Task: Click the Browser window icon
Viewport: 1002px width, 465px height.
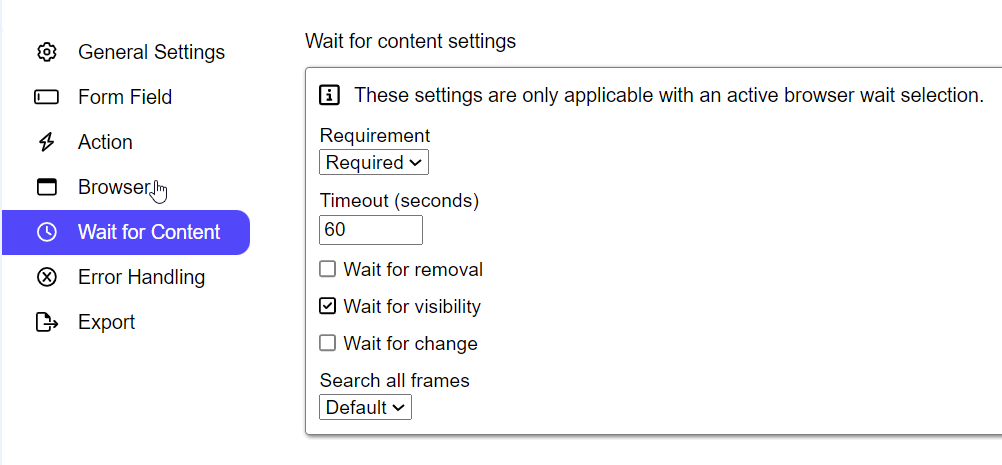Action: [x=46, y=187]
